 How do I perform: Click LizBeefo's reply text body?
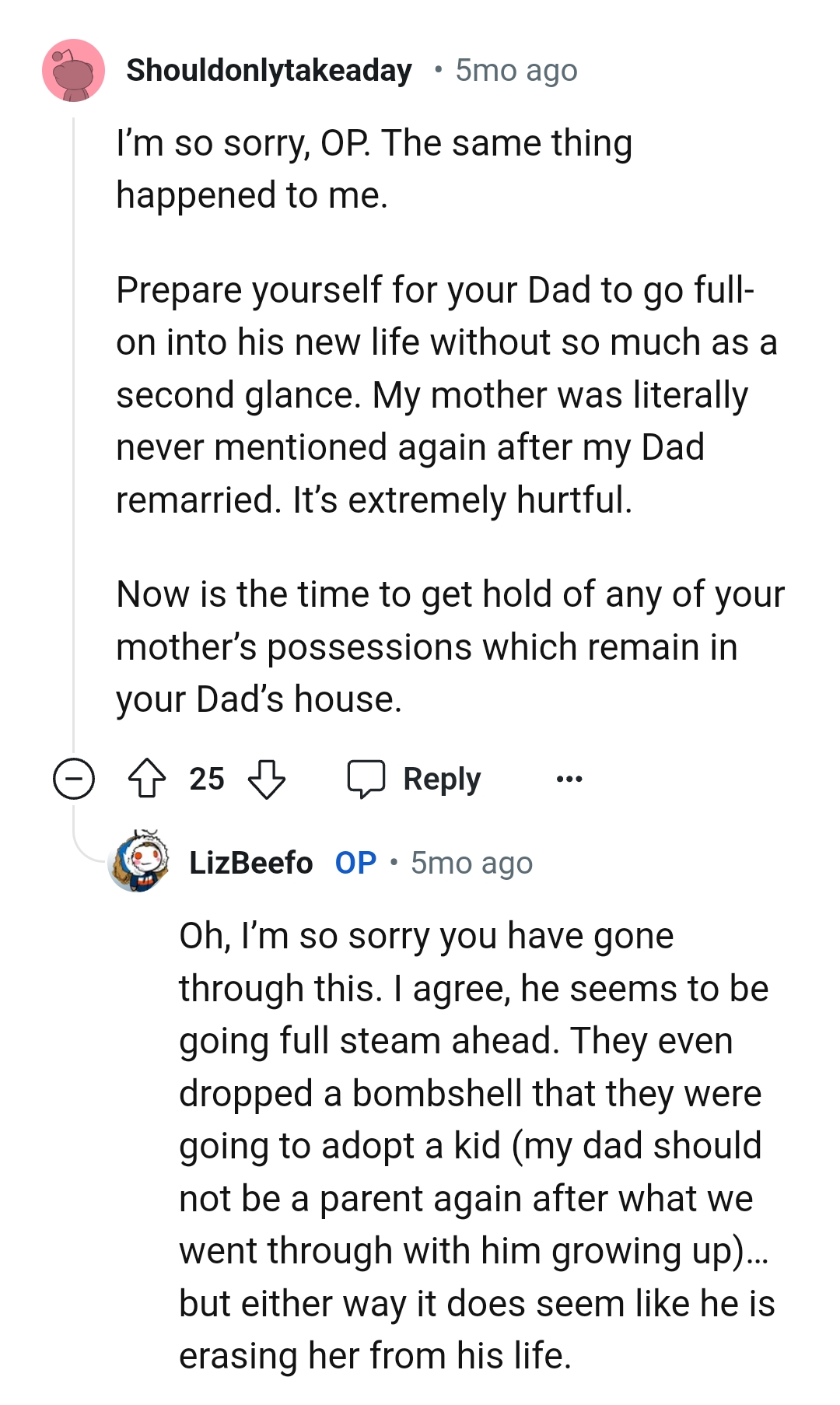tap(474, 1145)
